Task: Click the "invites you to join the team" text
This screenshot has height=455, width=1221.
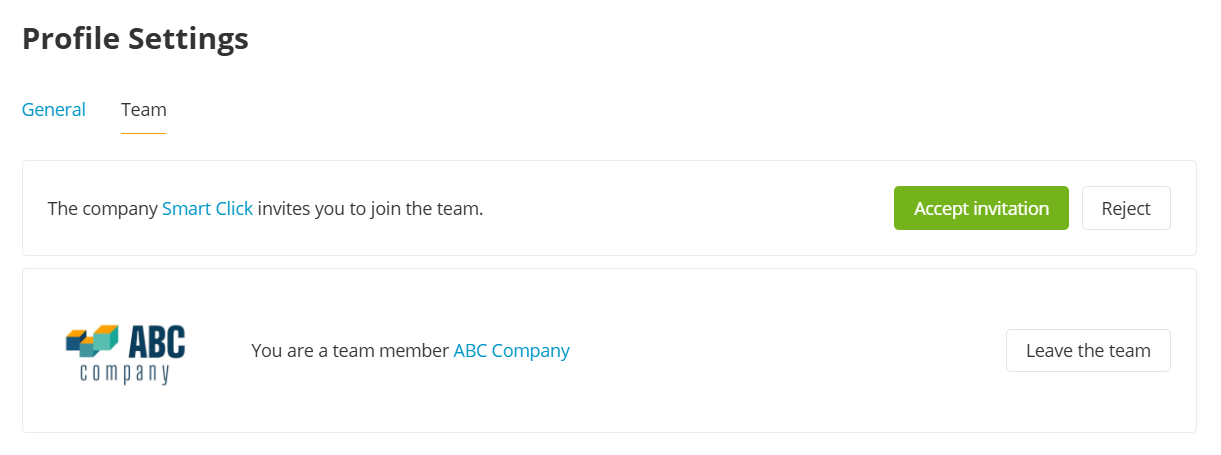Action: 370,209
